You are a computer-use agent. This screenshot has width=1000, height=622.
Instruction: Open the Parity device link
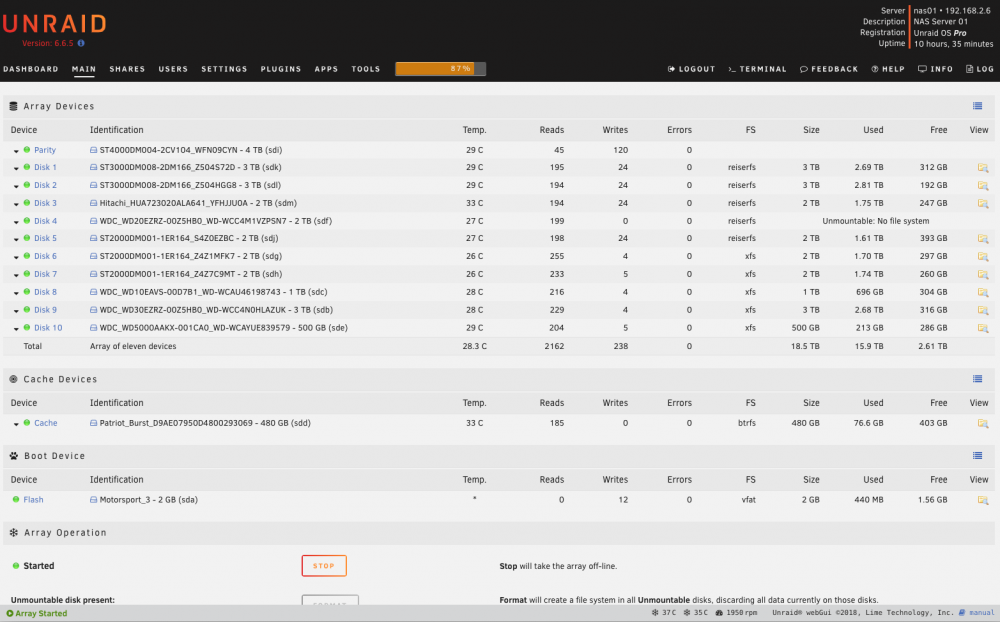pos(45,150)
